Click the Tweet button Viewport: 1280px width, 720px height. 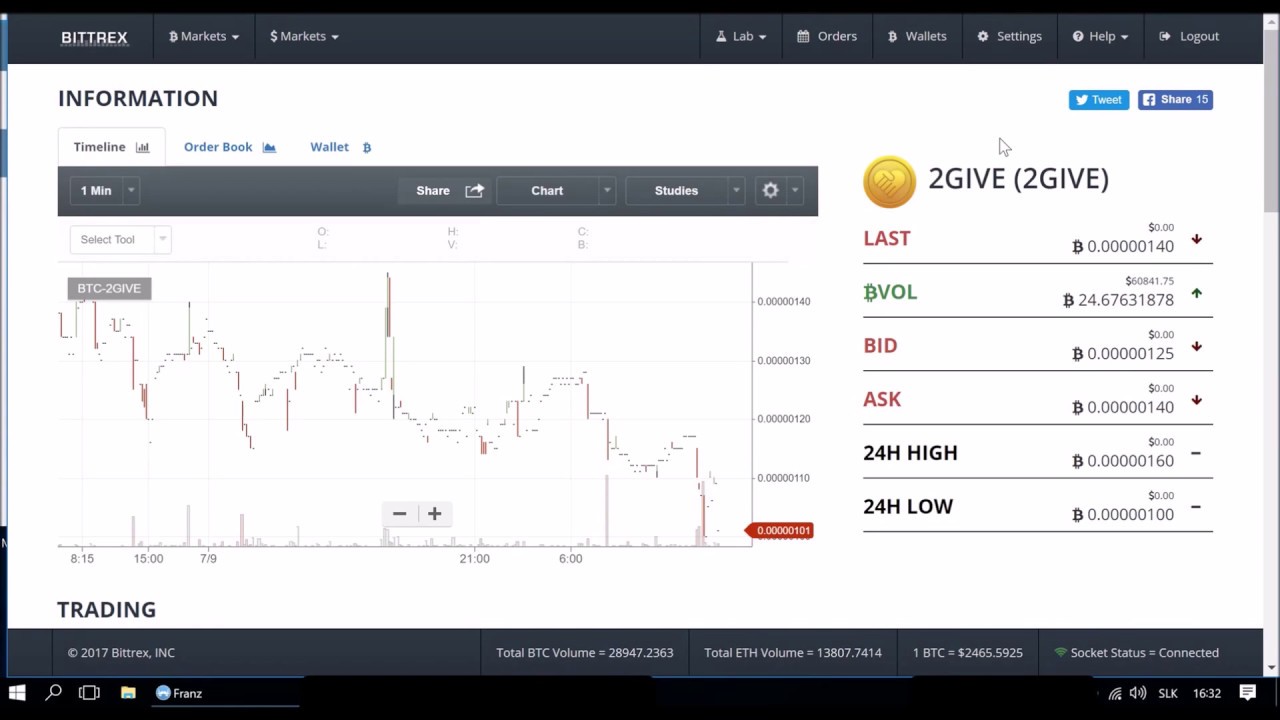pos(1099,99)
